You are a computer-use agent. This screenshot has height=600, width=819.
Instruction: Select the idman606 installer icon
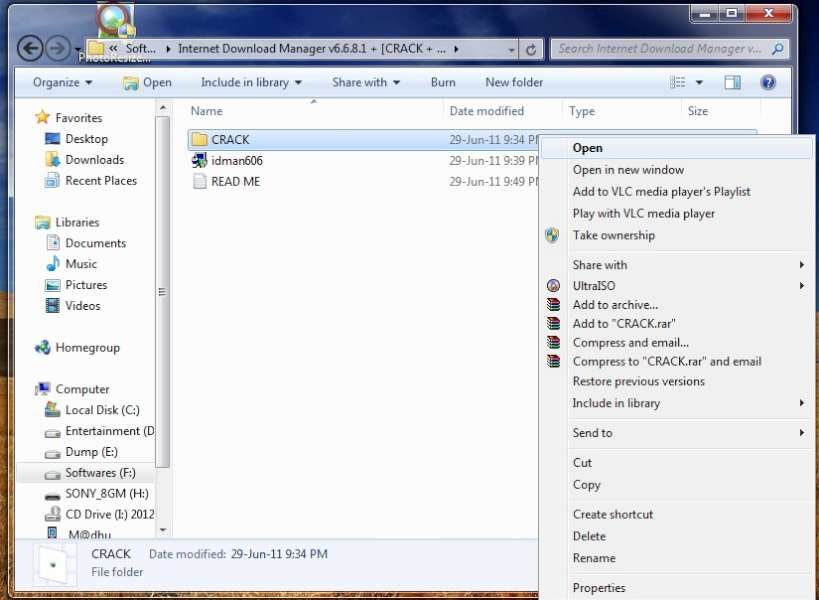pos(200,160)
